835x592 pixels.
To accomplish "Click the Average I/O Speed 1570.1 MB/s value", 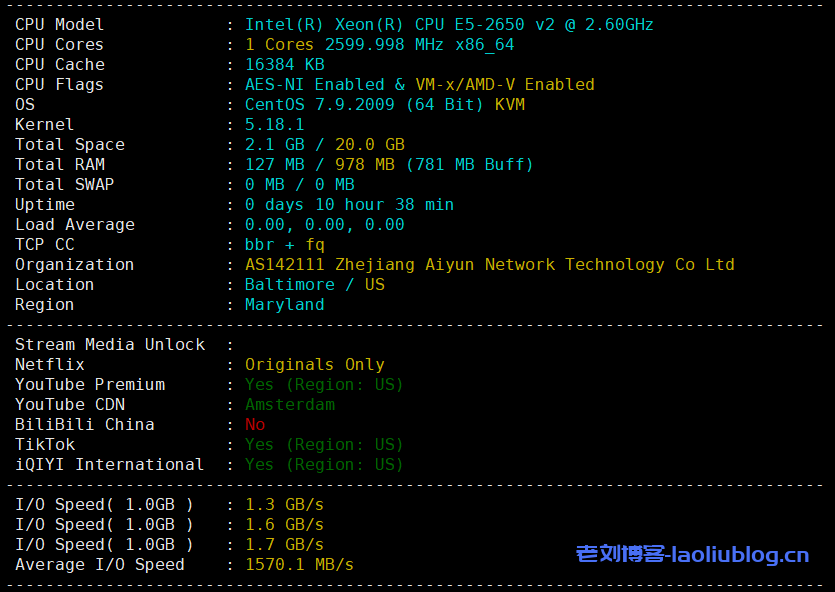I will coord(299,564).
